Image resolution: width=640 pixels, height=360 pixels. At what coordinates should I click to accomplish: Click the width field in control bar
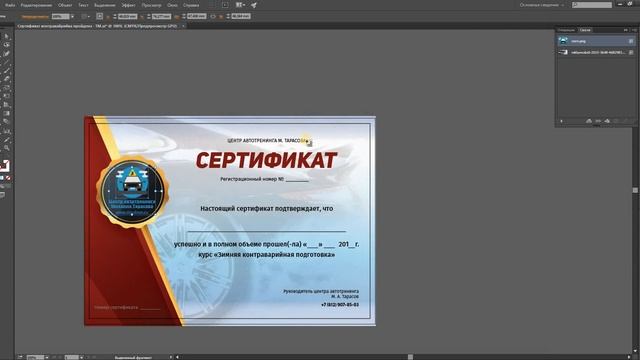tap(197, 16)
